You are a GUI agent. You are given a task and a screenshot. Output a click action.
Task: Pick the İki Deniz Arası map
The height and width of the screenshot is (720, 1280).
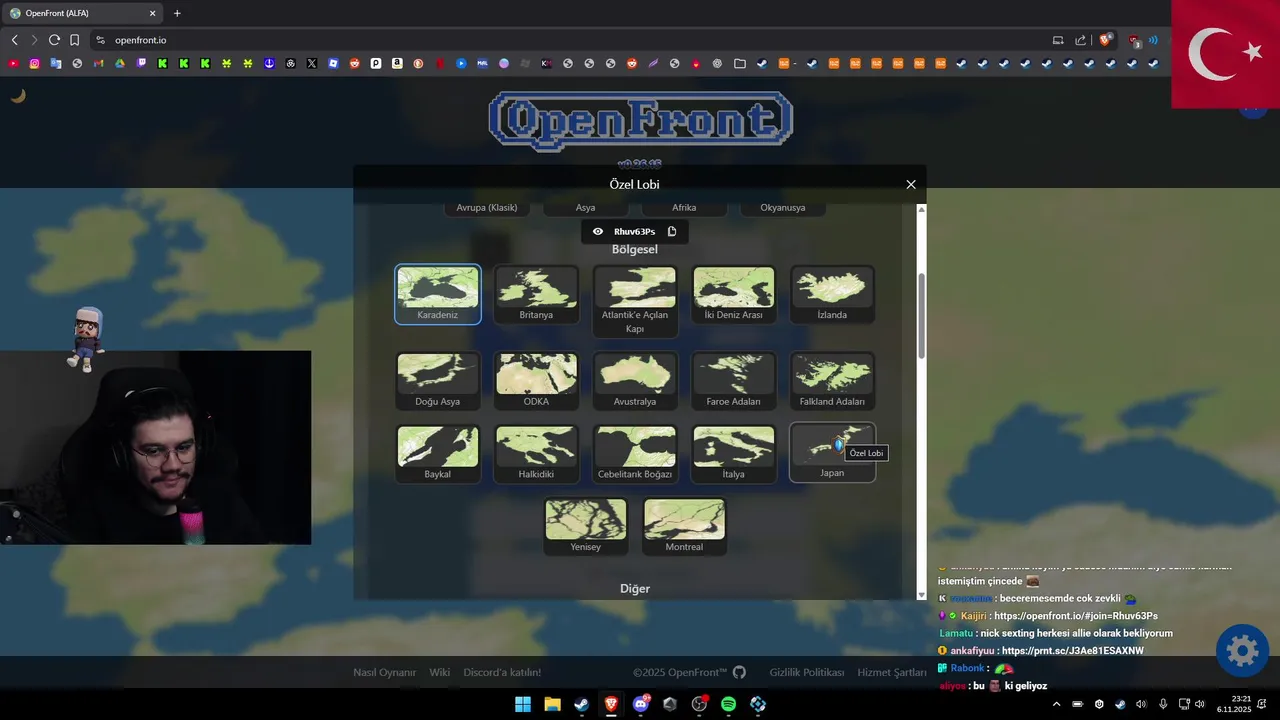(734, 294)
